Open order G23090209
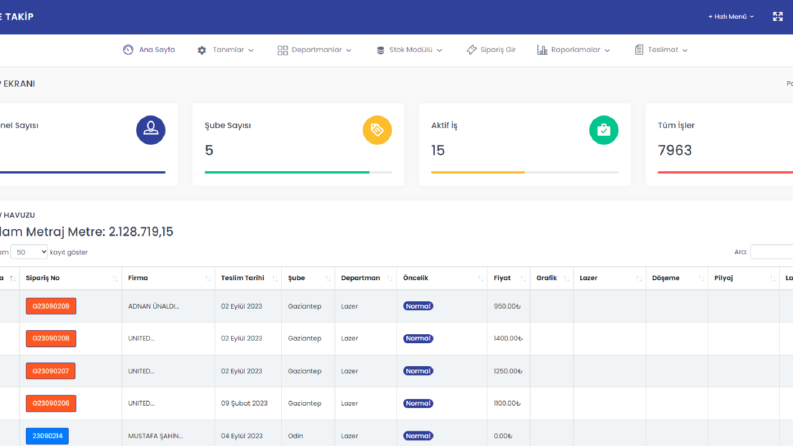 pyautogui.click(x=51, y=306)
